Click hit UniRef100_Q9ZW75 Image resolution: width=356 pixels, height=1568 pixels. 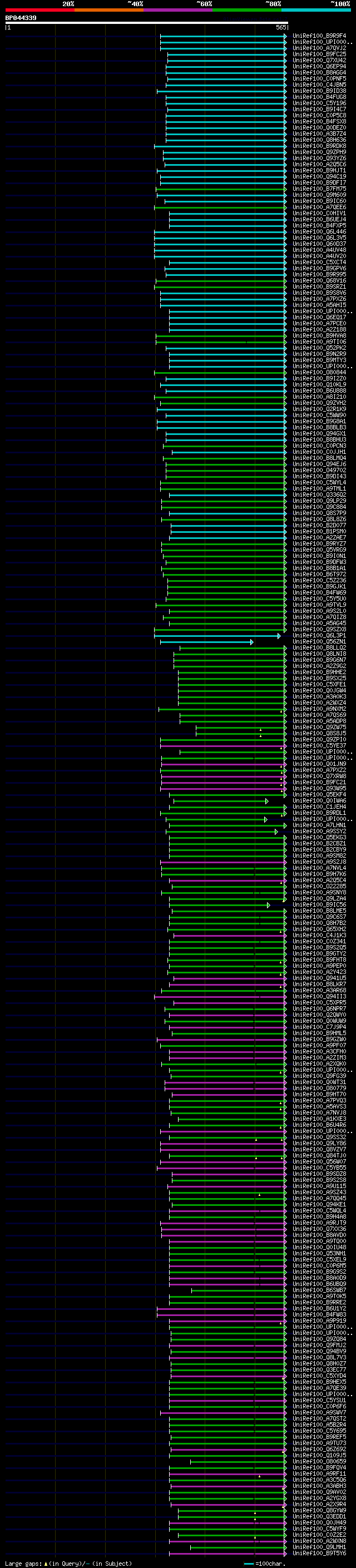coord(319,728)
